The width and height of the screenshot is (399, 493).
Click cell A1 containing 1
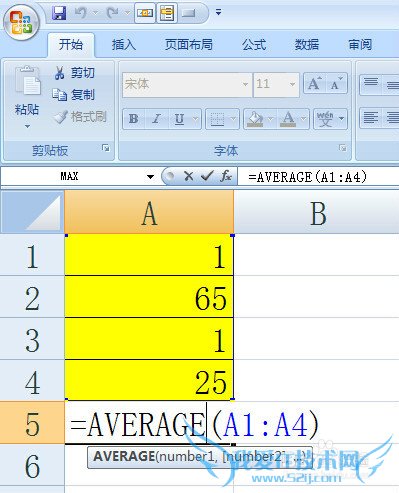149,255
